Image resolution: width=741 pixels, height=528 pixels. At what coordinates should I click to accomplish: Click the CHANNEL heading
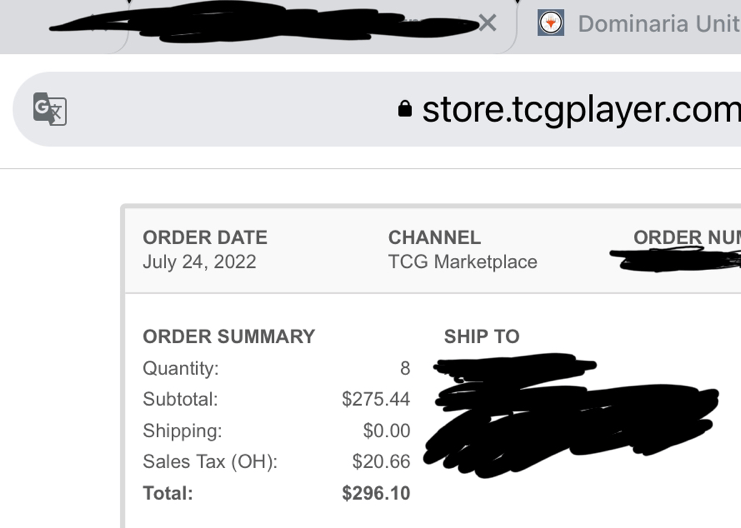(434, 237)
